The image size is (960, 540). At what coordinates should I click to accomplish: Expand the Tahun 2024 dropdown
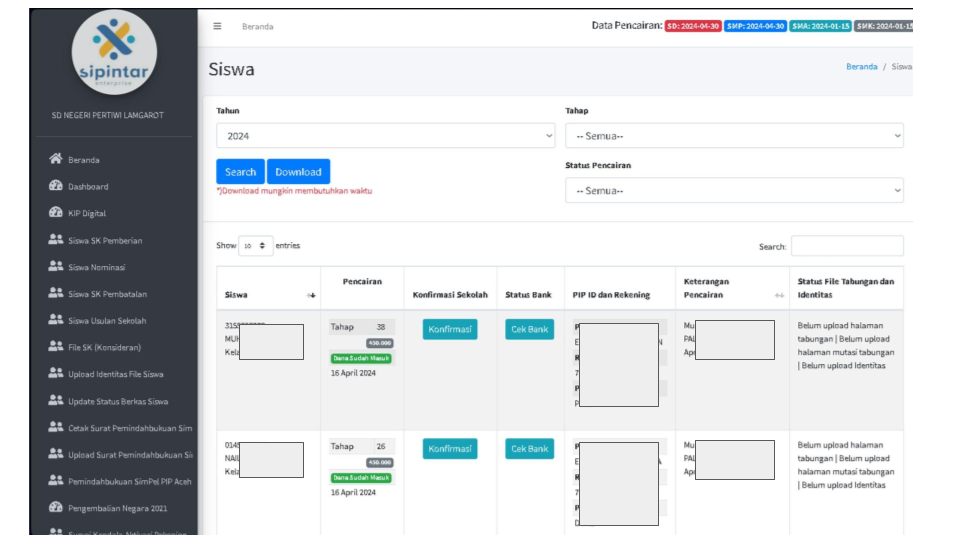pos(385,136)
